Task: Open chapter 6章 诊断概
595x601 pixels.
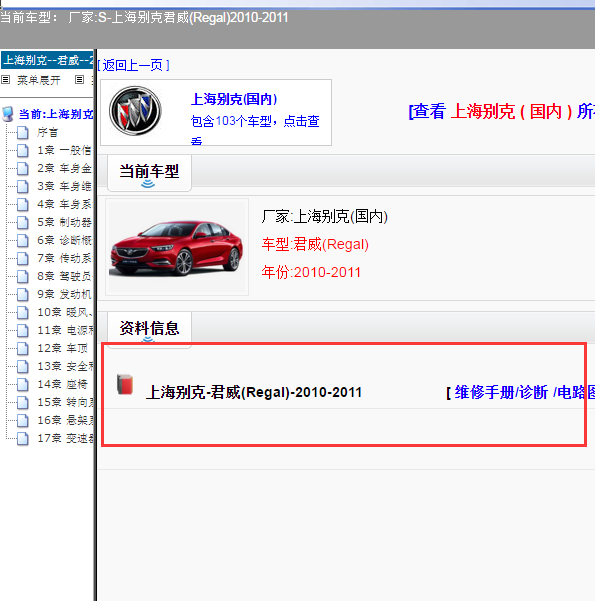Action: [64, 241]
